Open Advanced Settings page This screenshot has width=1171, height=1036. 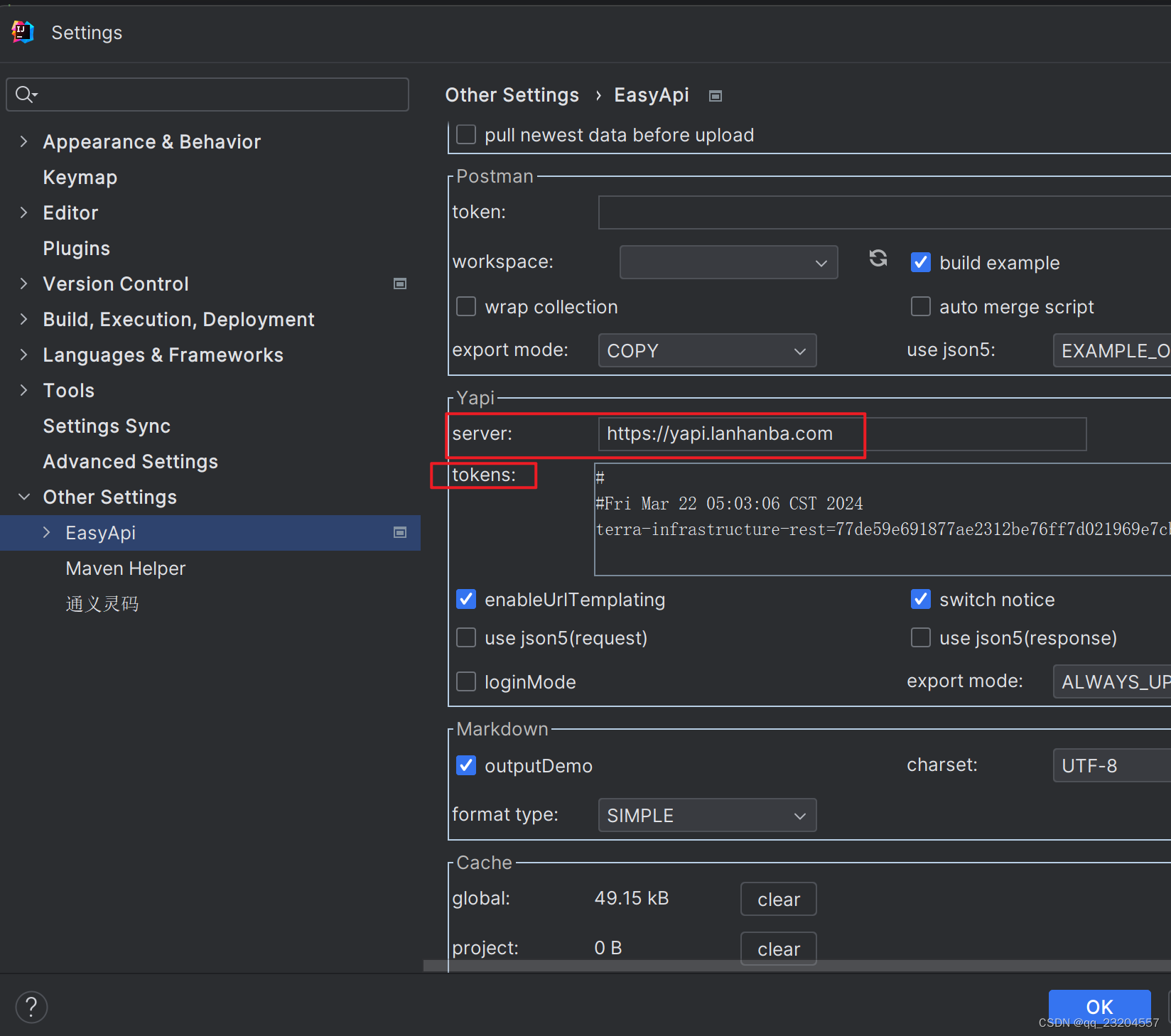pos(130,461)
